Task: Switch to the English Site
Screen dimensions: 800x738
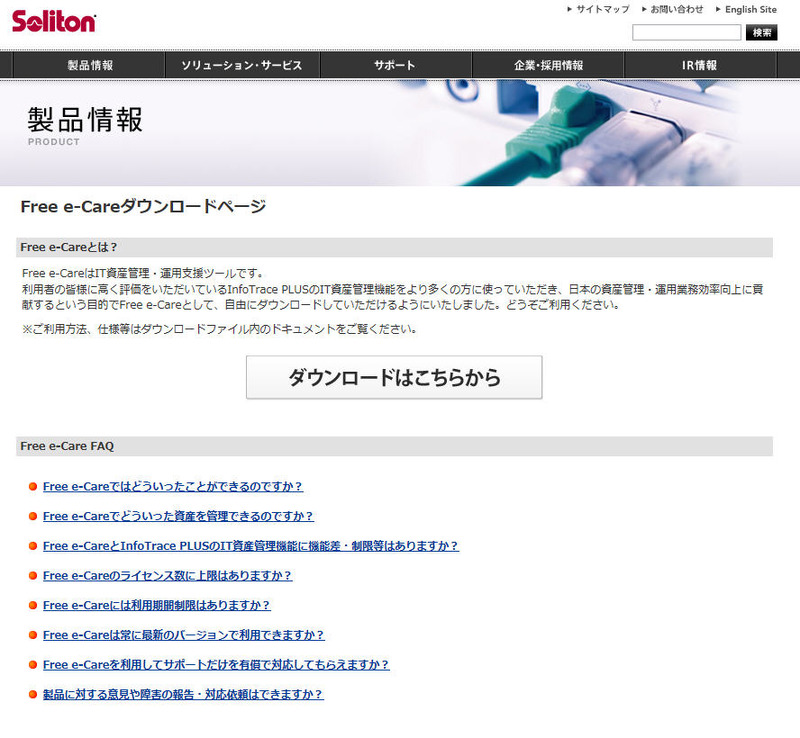Action: (750, 9)
